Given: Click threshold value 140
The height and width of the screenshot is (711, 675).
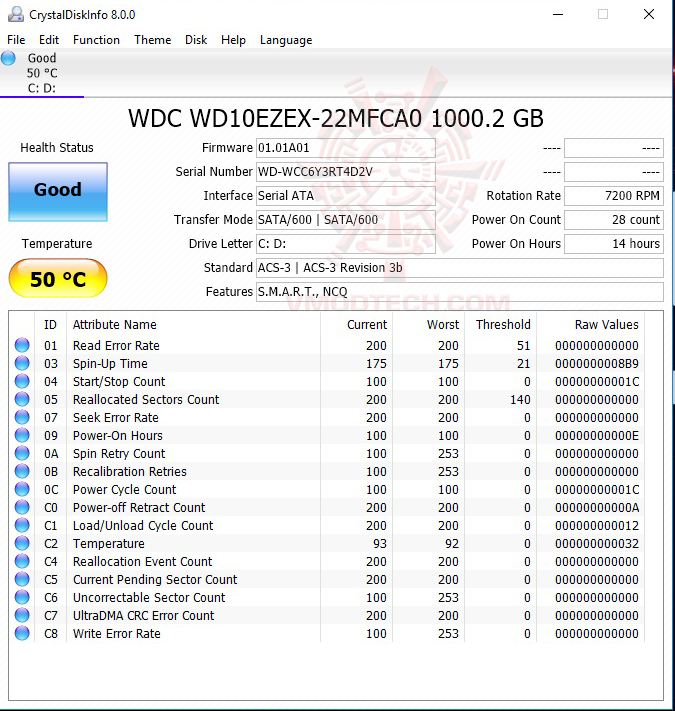Looking at the screenshot, I should coord(520,399).
